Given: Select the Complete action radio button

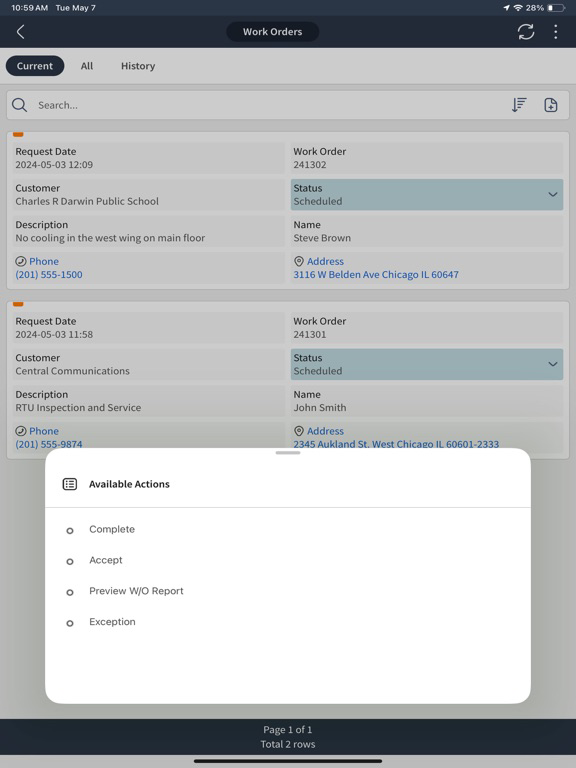Looking at the screenshot, I should point(70,530).
